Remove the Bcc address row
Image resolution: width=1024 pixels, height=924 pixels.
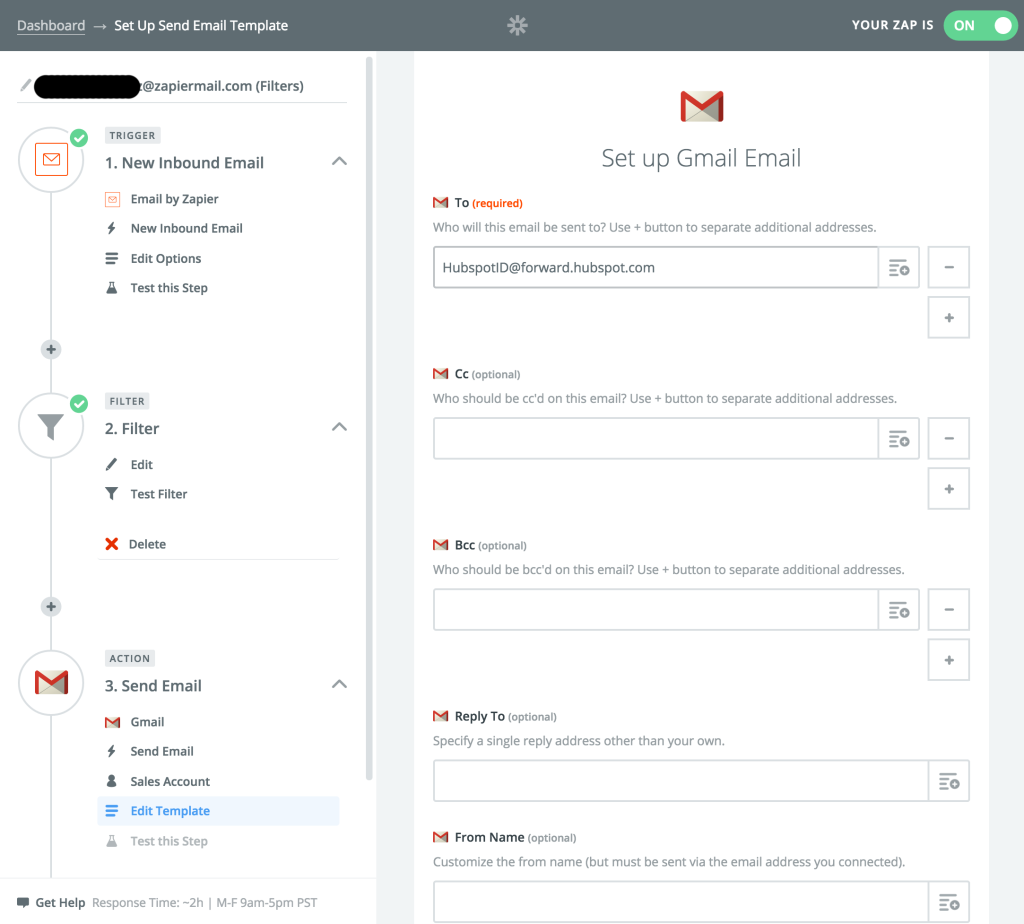[x=948, y=609]
